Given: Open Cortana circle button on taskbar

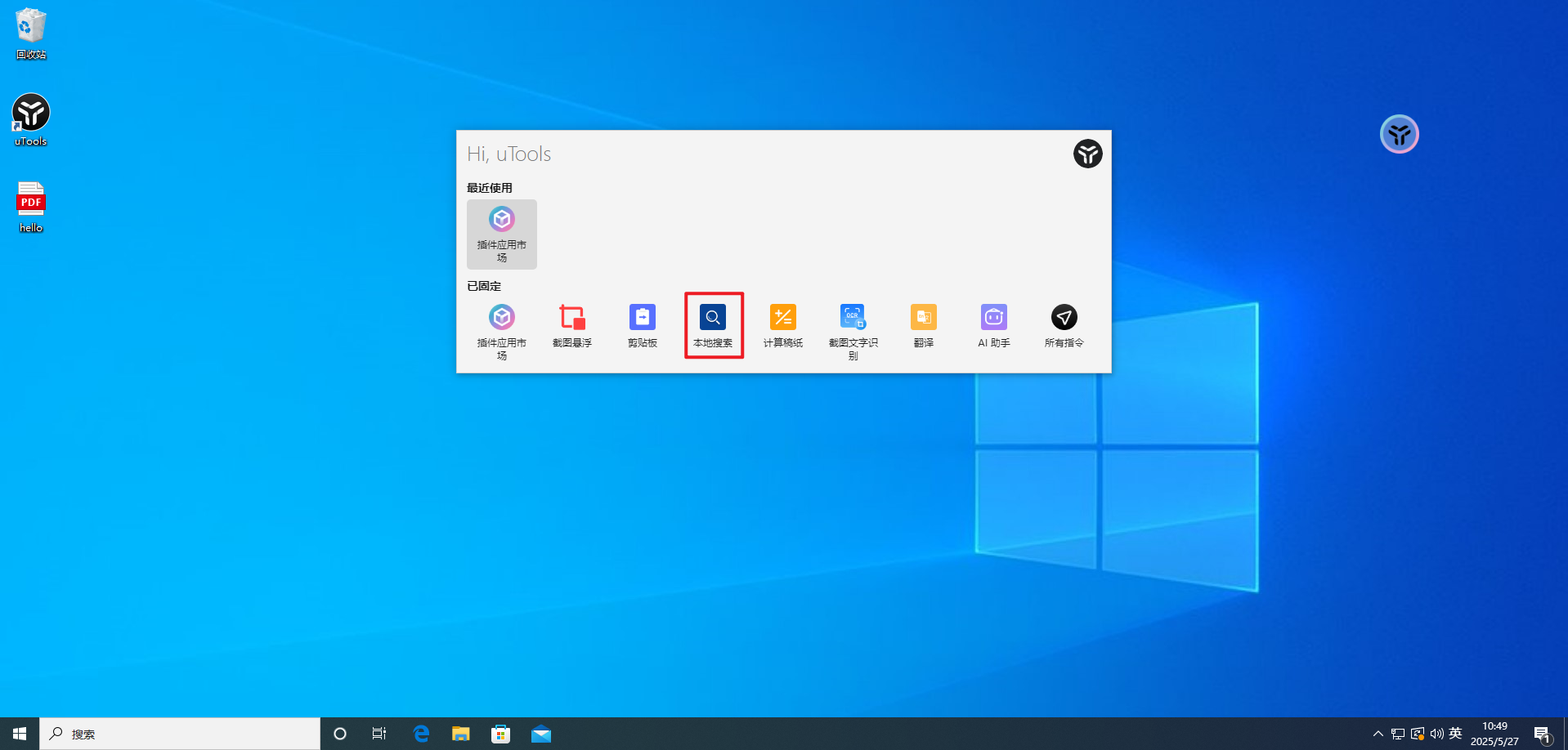Looking at the screenshot, I should pyautogui.click(x=340, y=734).
